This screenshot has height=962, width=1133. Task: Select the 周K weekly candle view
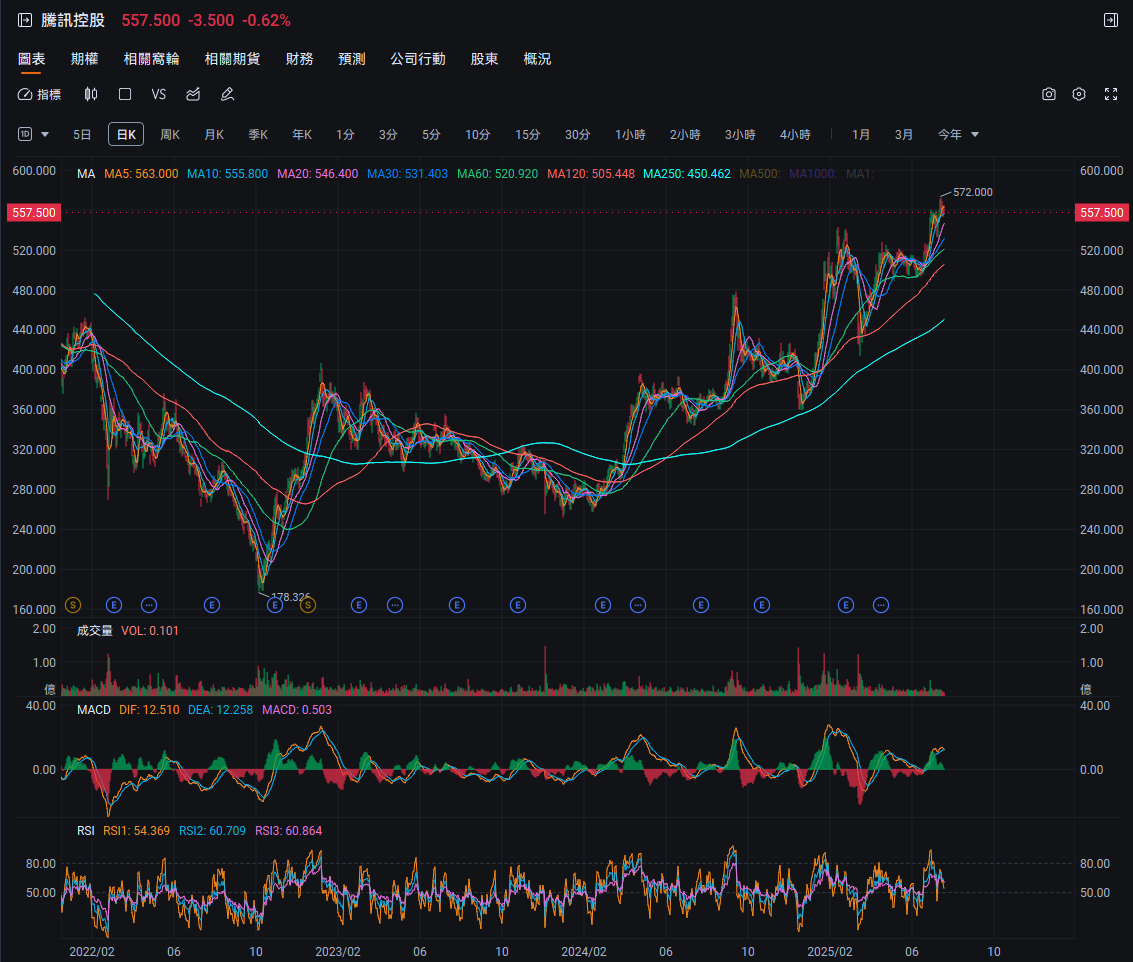click(169, 134)
